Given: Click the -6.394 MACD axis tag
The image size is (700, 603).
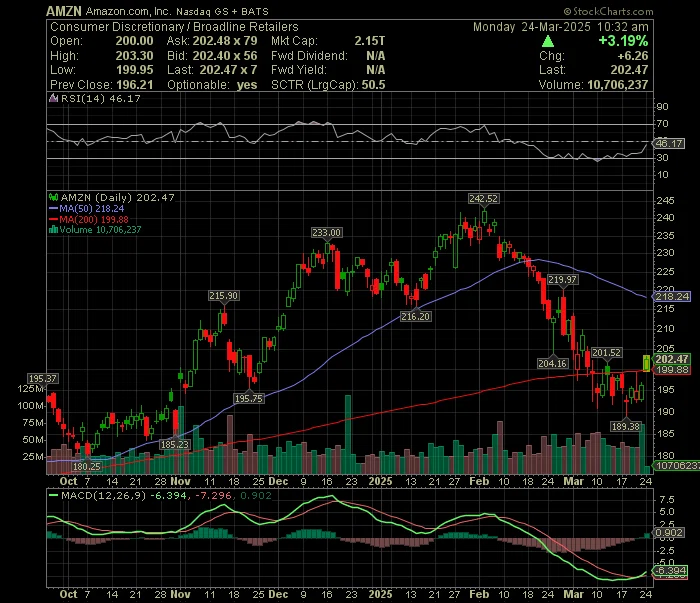Looking at the screenshot, I should (x=670, y=571).
